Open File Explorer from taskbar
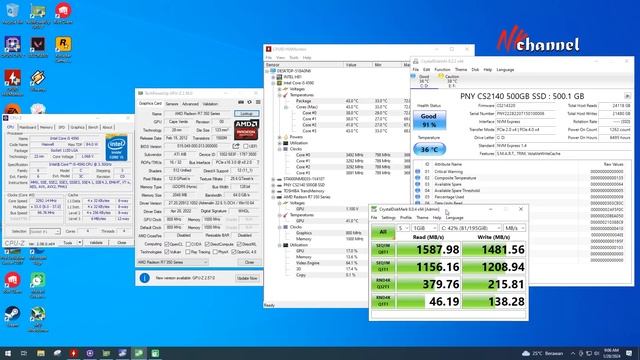Screen dimensions: 640x360 point(41,353)
